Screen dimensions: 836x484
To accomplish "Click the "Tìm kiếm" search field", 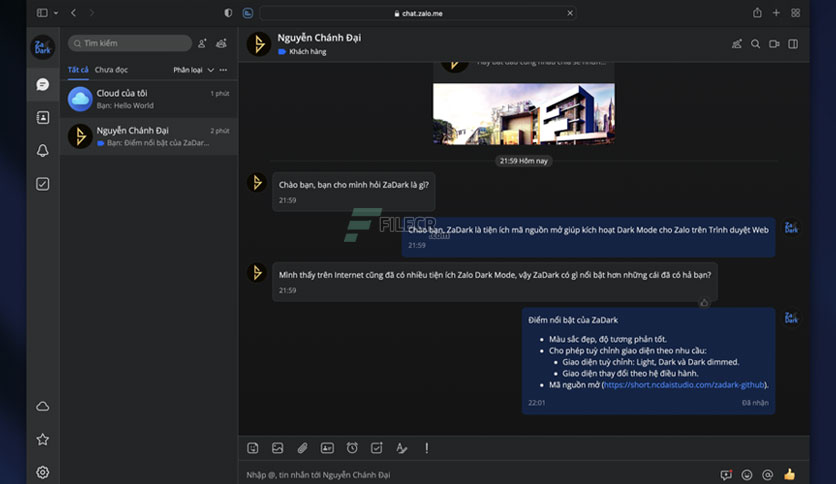I will [130, 43].
